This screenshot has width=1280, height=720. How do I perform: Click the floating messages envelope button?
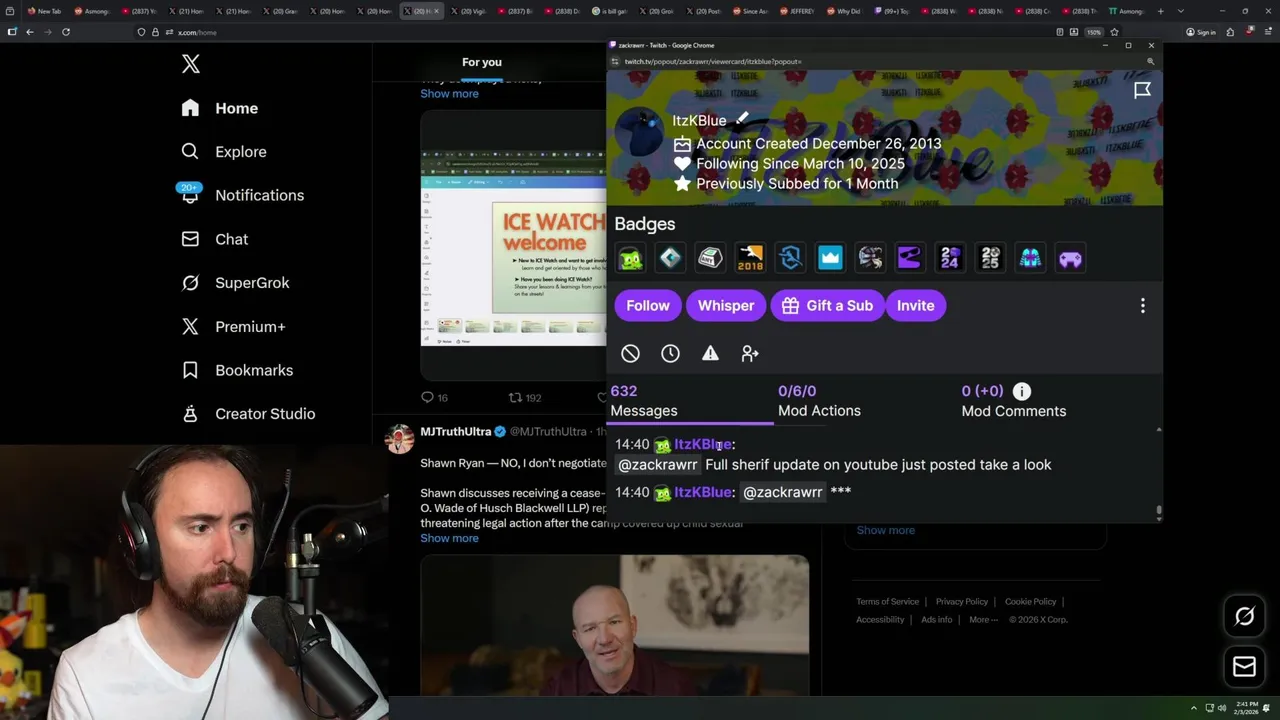point(1244,667)
